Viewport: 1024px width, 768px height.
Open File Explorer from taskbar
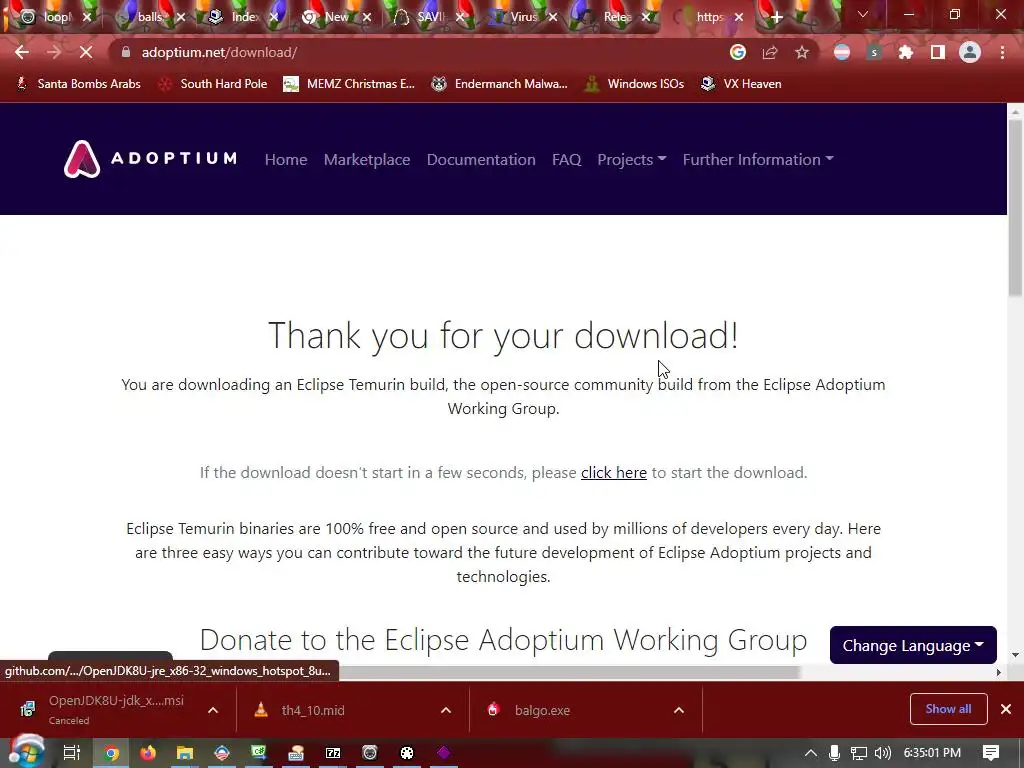click(x=185, y=752)
